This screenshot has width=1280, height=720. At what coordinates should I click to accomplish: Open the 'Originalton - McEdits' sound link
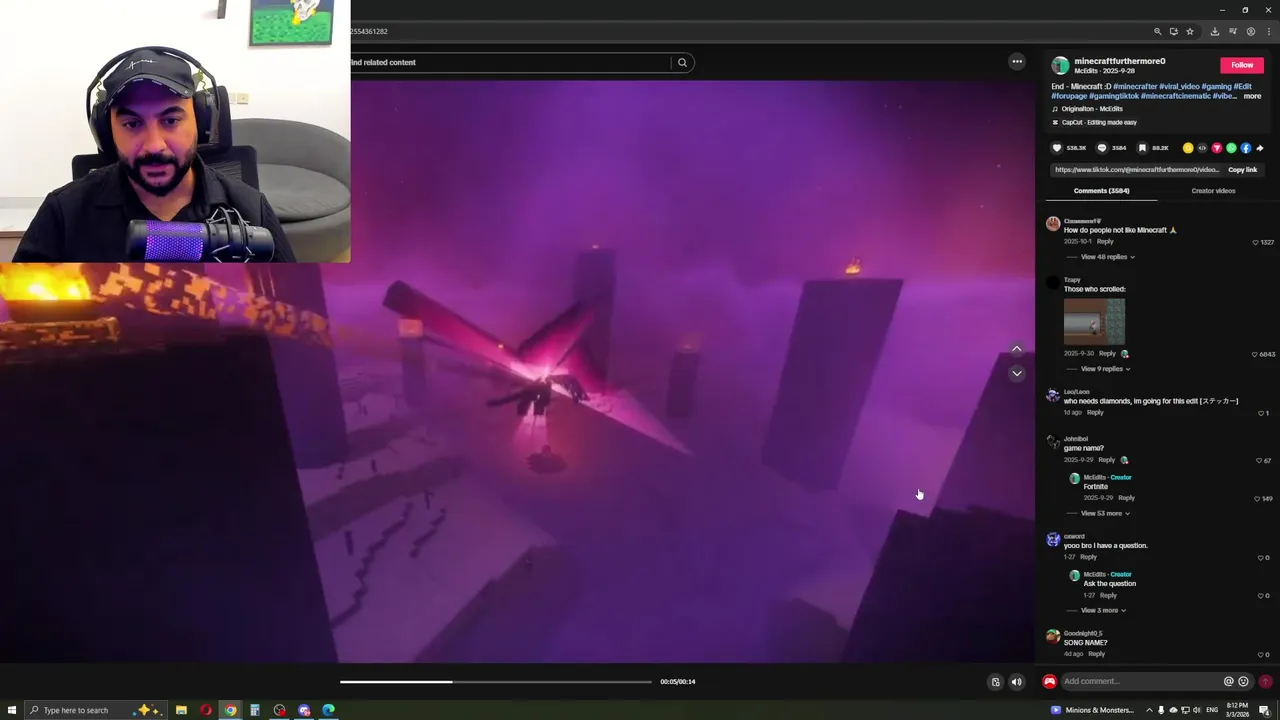pyautogui.click(x=1092, y=109)
